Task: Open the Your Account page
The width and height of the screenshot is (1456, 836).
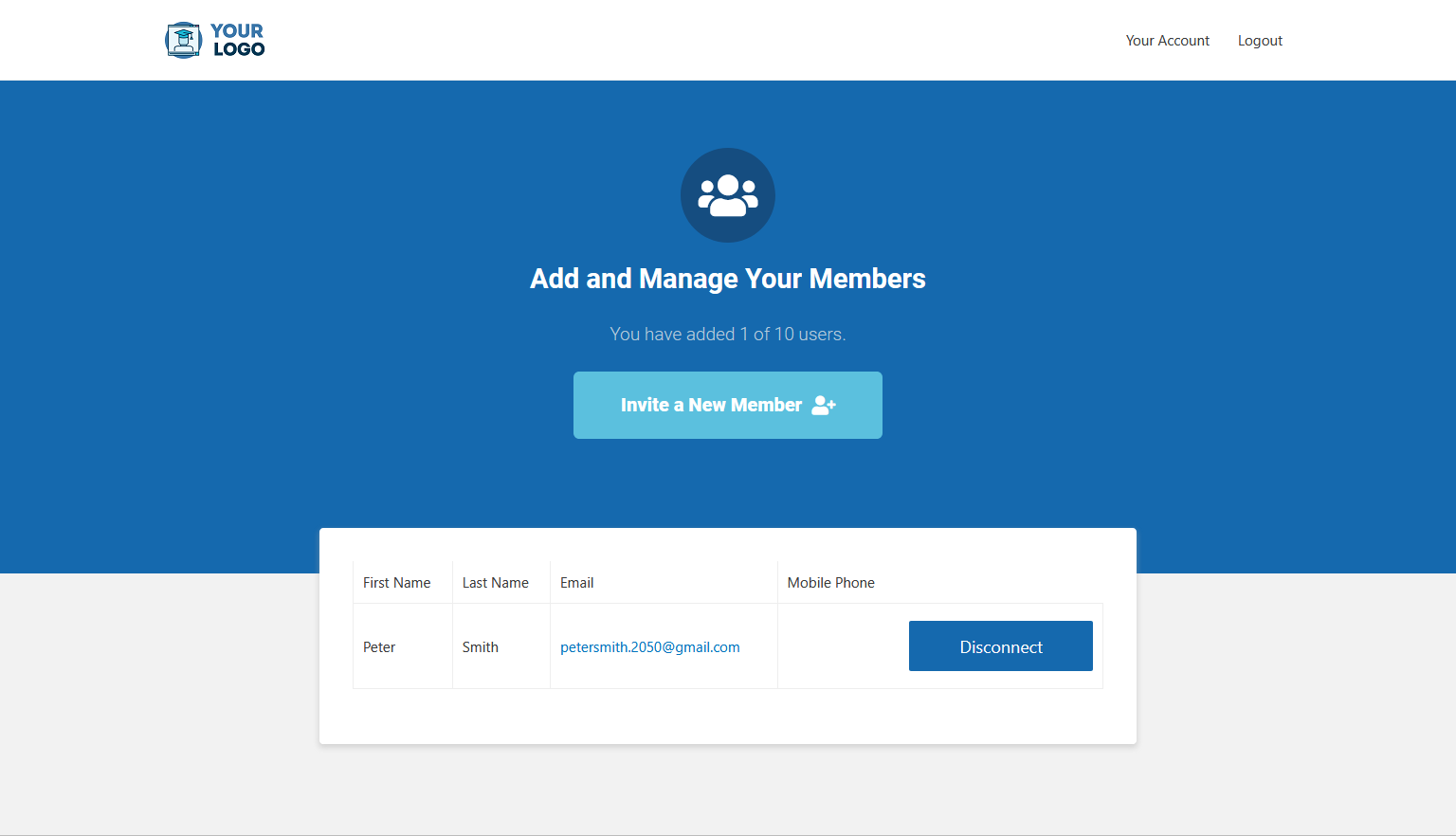Action: coord(1167,41)
